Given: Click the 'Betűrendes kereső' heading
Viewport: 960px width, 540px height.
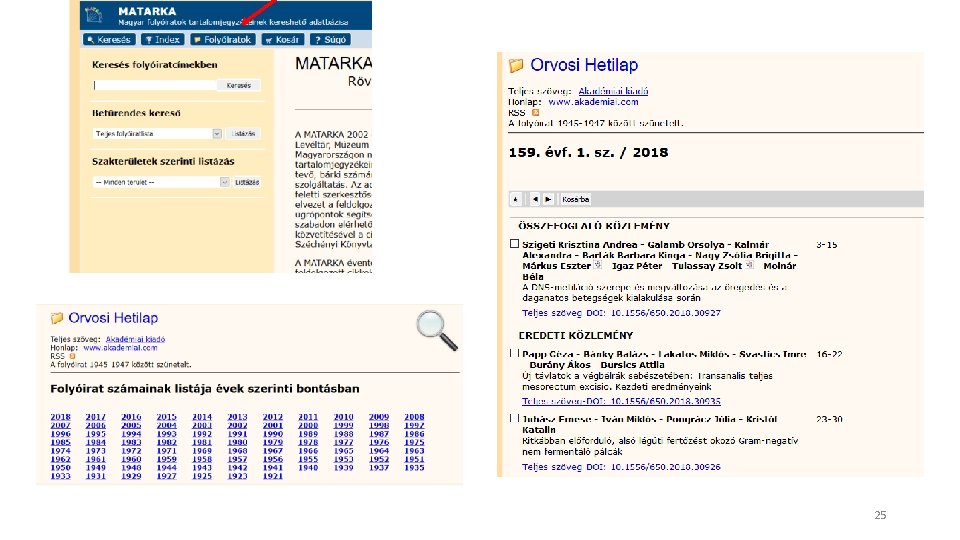Looking at the screenshot, I should [136, 113].
